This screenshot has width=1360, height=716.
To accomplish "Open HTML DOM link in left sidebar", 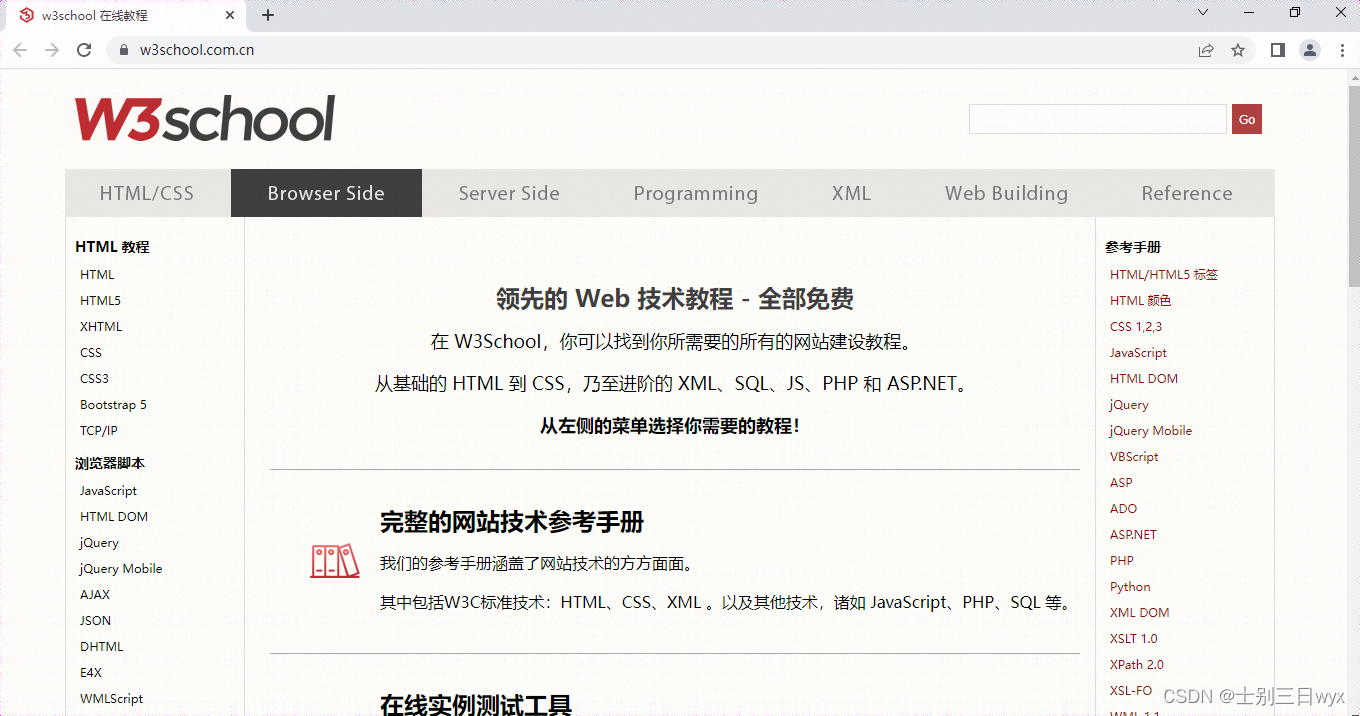I will coord(114,517).
